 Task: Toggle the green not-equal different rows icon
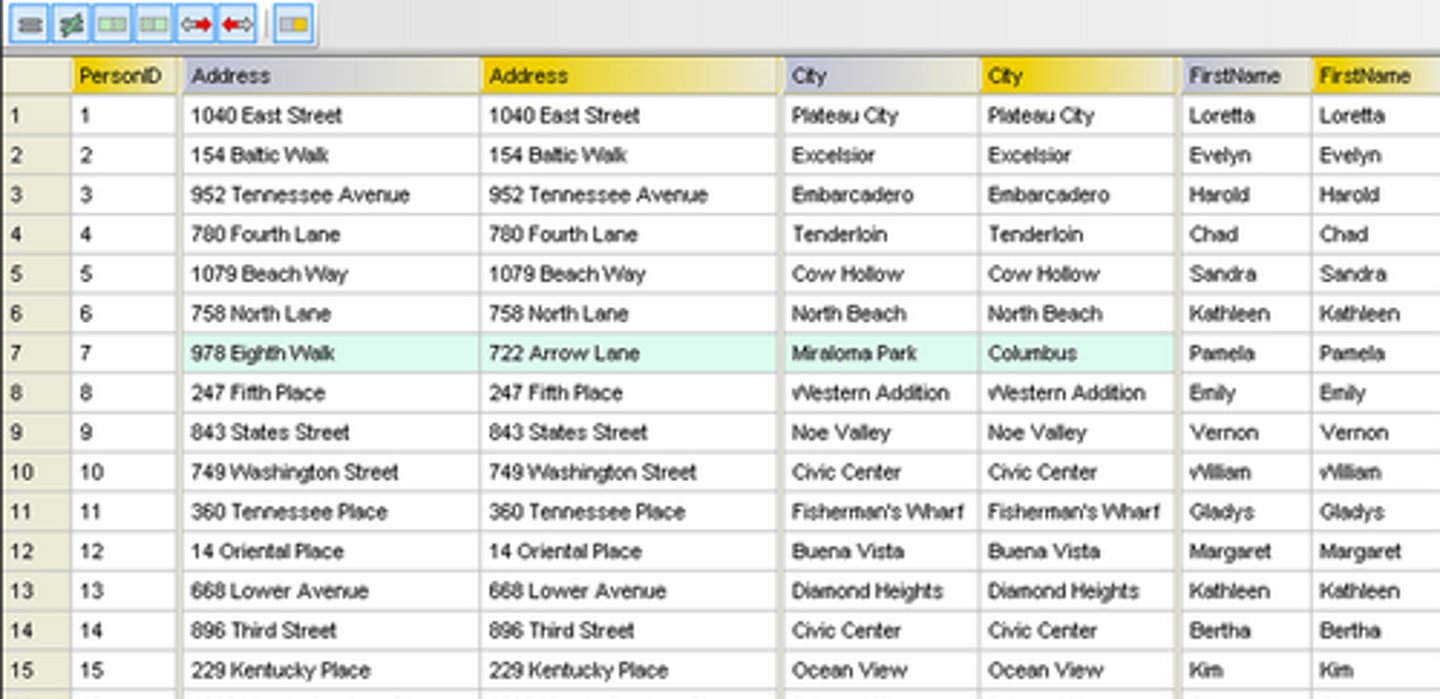71,24
